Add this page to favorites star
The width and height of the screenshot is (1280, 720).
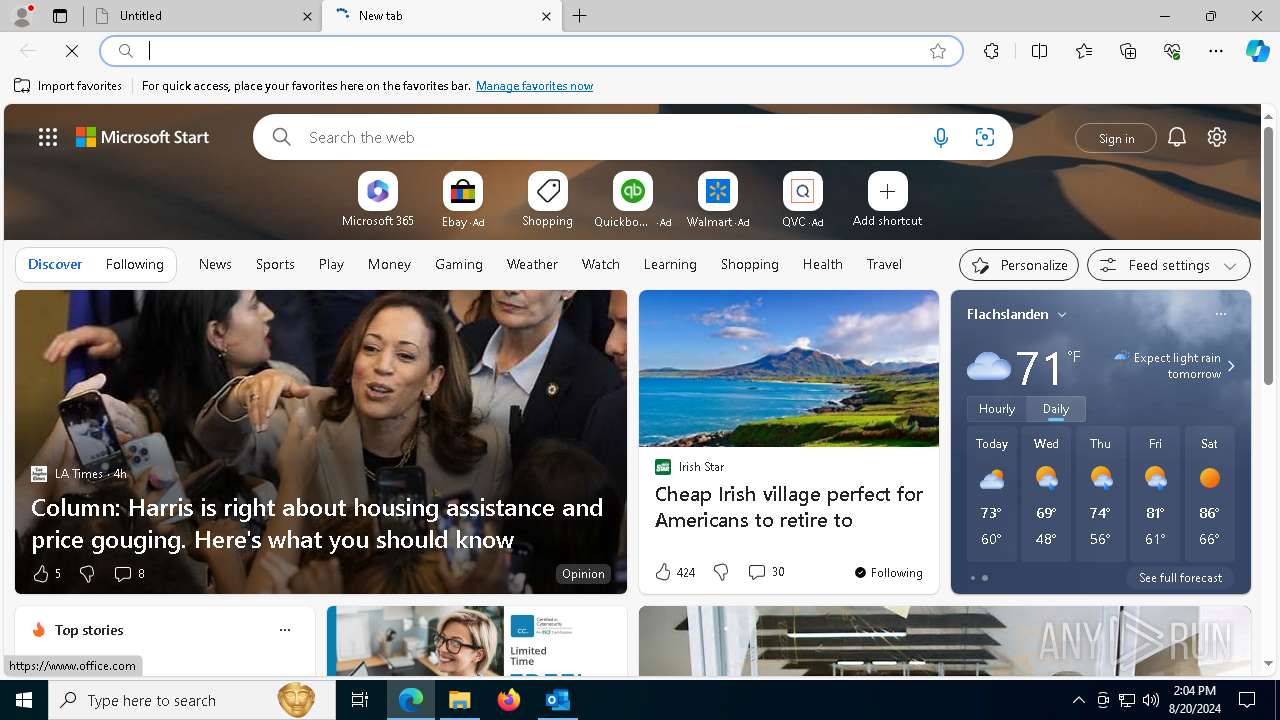(938, 51)
